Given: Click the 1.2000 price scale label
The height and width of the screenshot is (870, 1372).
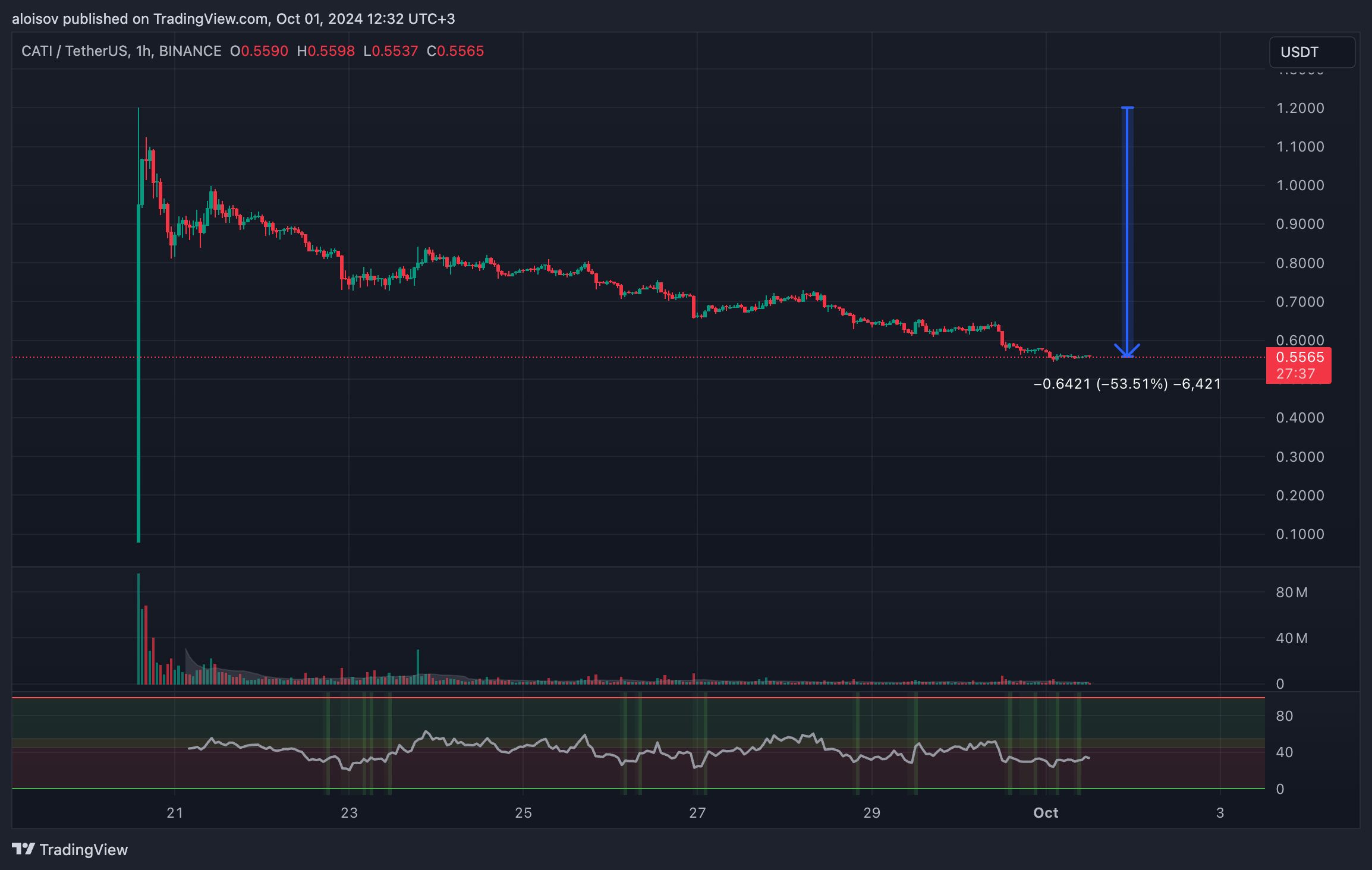Looking at the screenshot, I should tap(1299, 108).
